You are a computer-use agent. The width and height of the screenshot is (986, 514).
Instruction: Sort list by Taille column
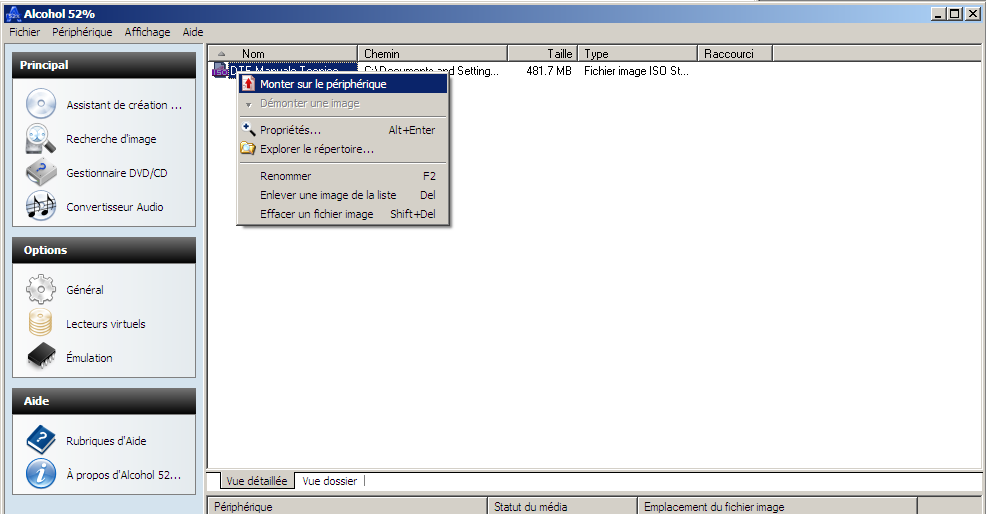(x=543, y=53)
